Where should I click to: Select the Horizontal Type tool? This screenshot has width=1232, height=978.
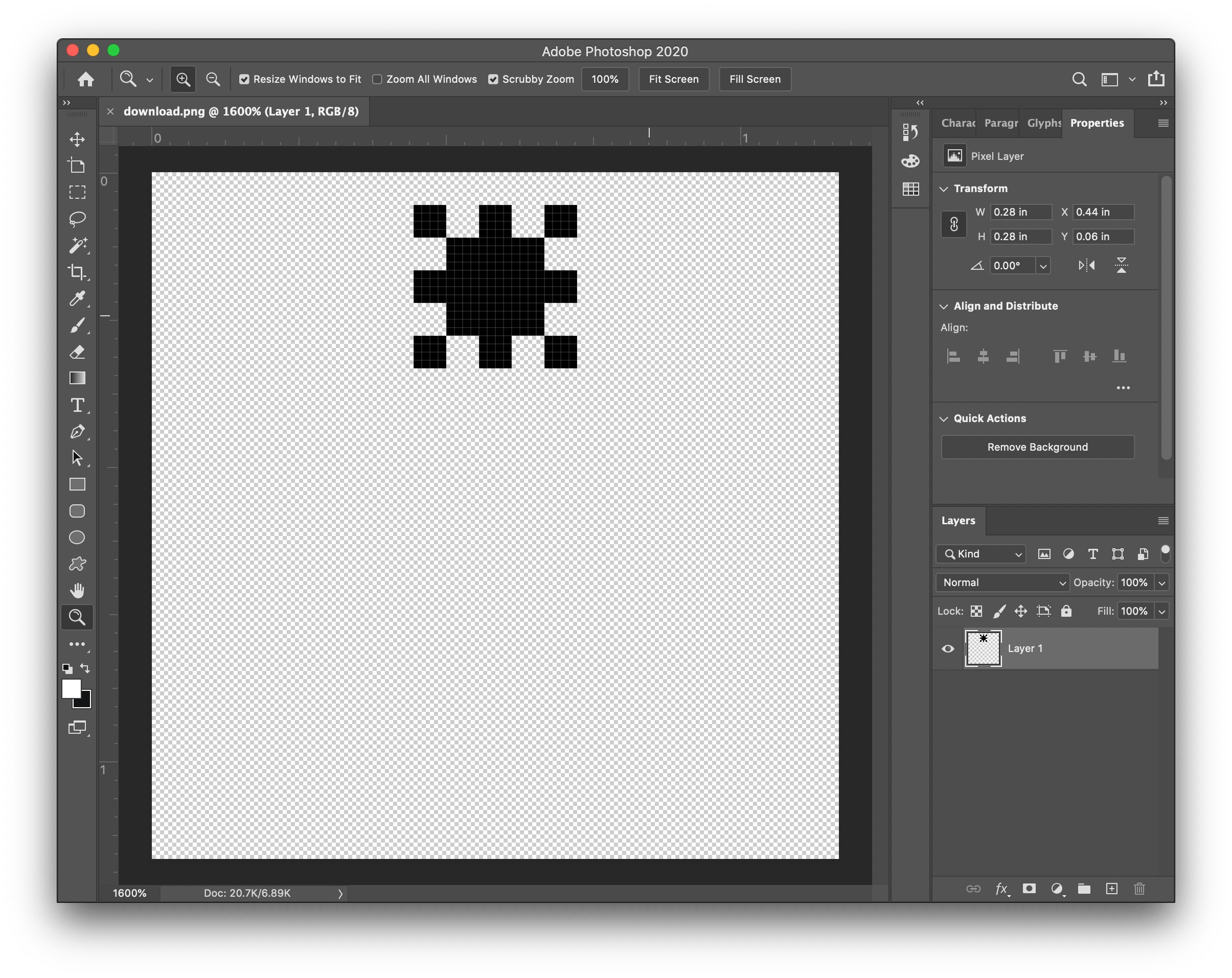(x=77, y=405)
